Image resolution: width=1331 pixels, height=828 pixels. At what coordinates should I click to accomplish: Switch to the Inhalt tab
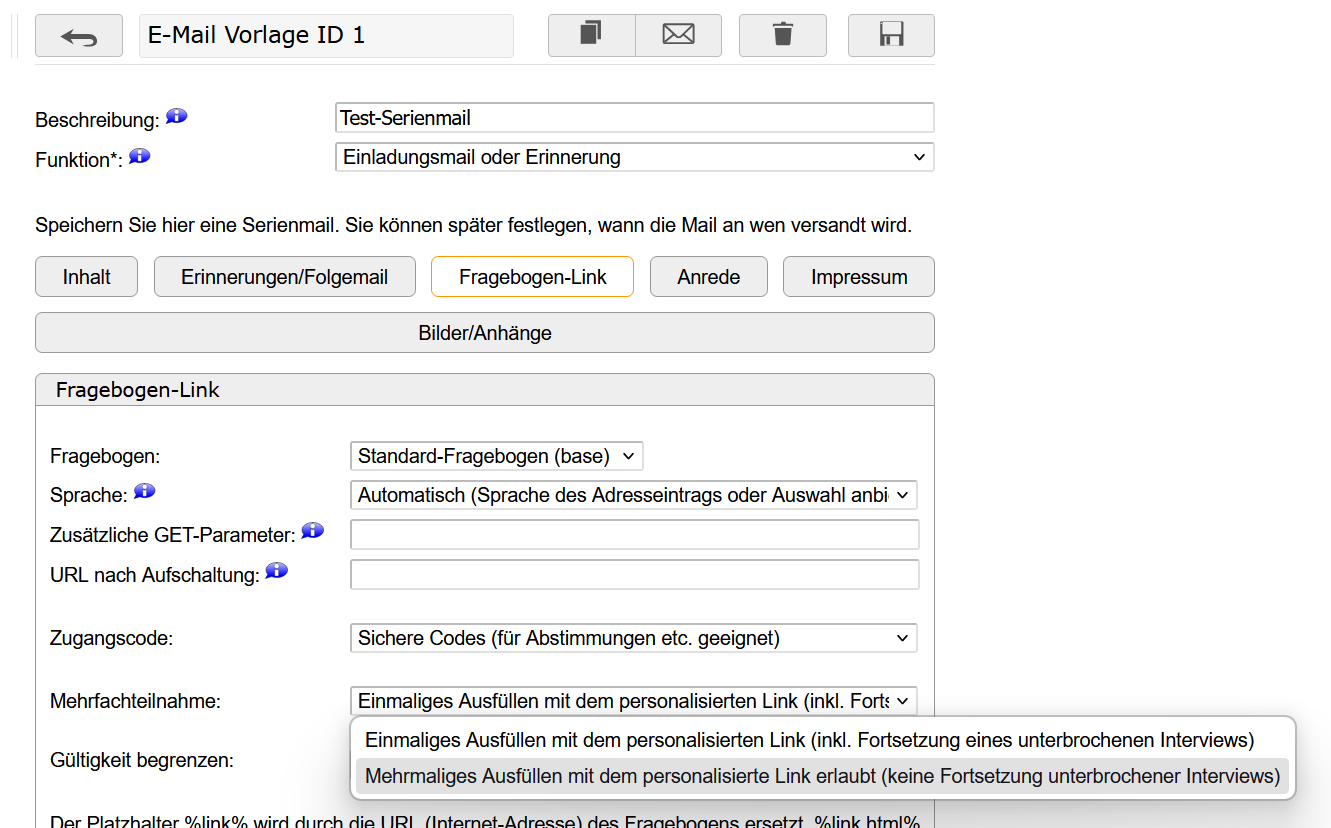pos(86,276)
